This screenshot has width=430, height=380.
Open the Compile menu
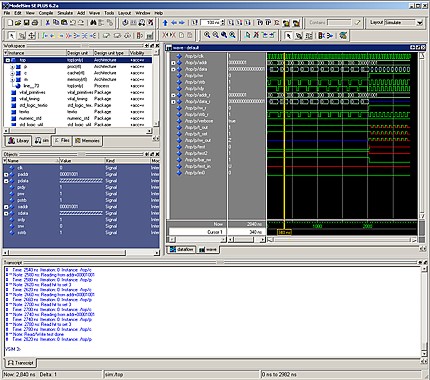[x=46, y=13]
